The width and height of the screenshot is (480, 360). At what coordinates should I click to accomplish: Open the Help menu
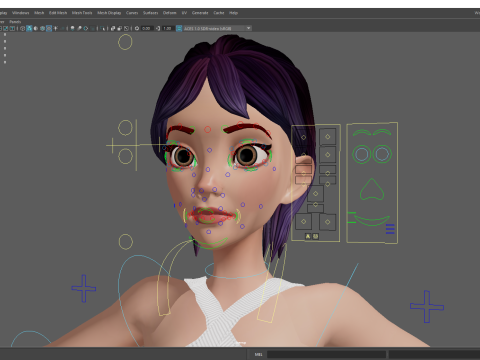[233, 13]
